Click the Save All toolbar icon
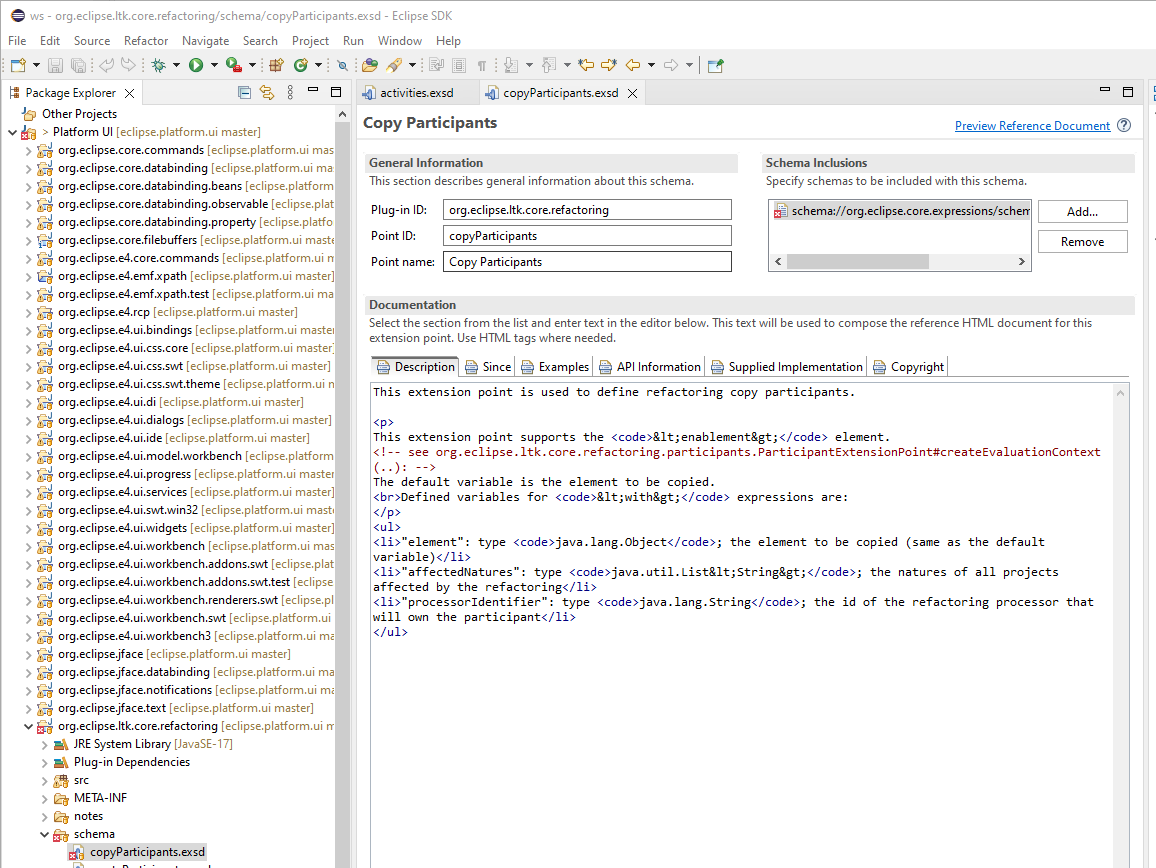The width and height of the screenshot is (1156, 868). pyautogui.click(x=77, y=66)
